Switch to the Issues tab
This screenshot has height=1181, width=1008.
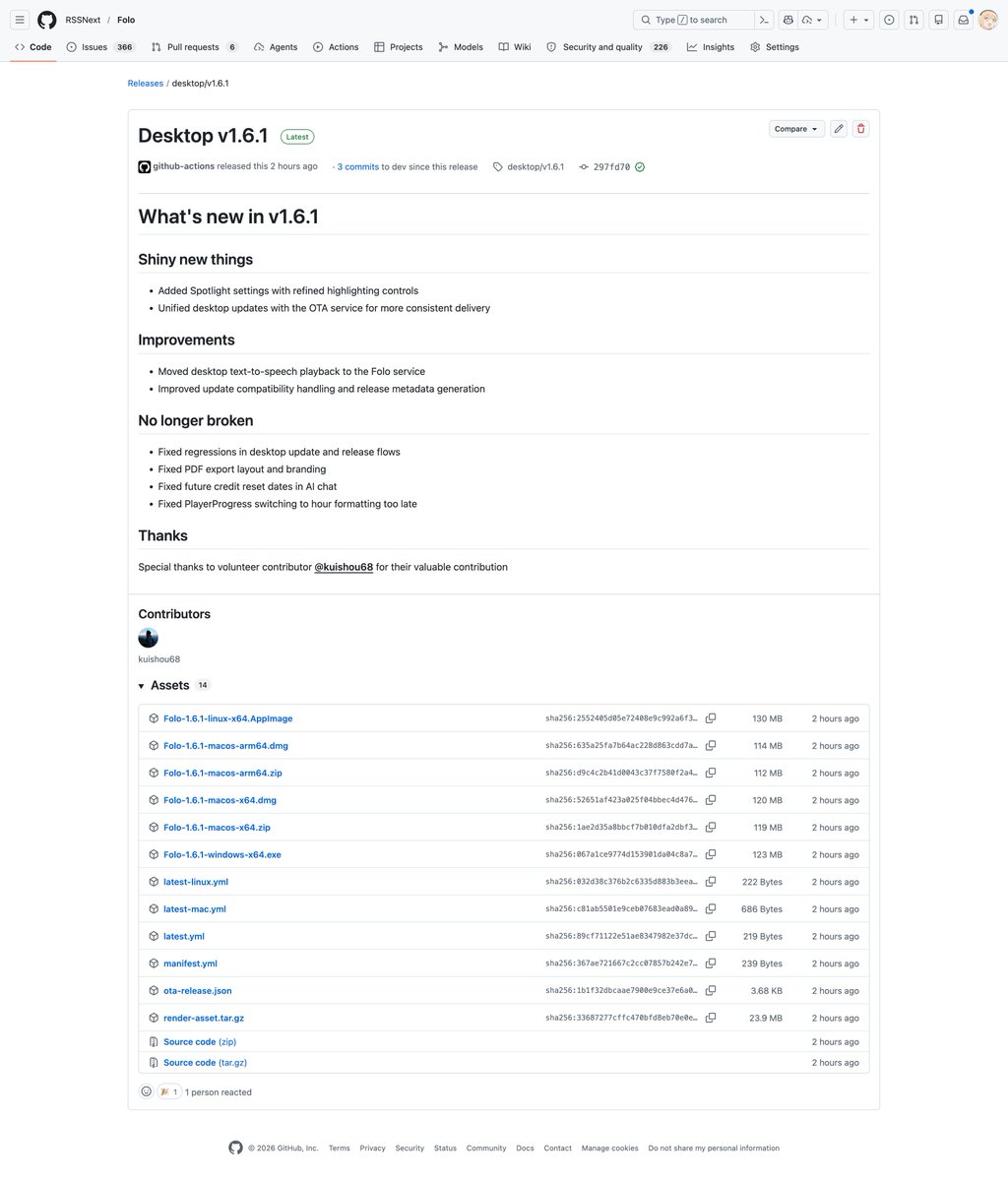tap(100, 47)
